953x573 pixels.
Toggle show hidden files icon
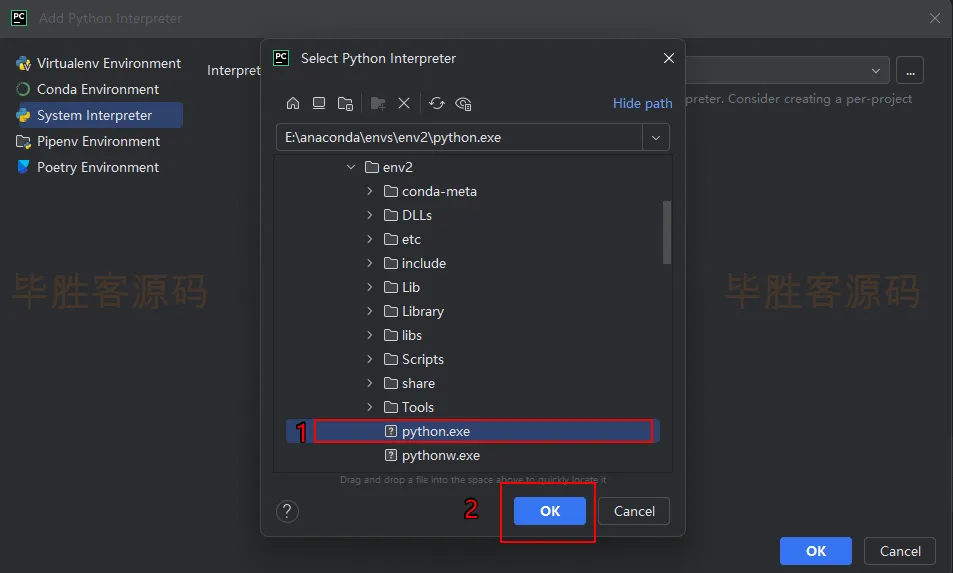pos(463,104)
